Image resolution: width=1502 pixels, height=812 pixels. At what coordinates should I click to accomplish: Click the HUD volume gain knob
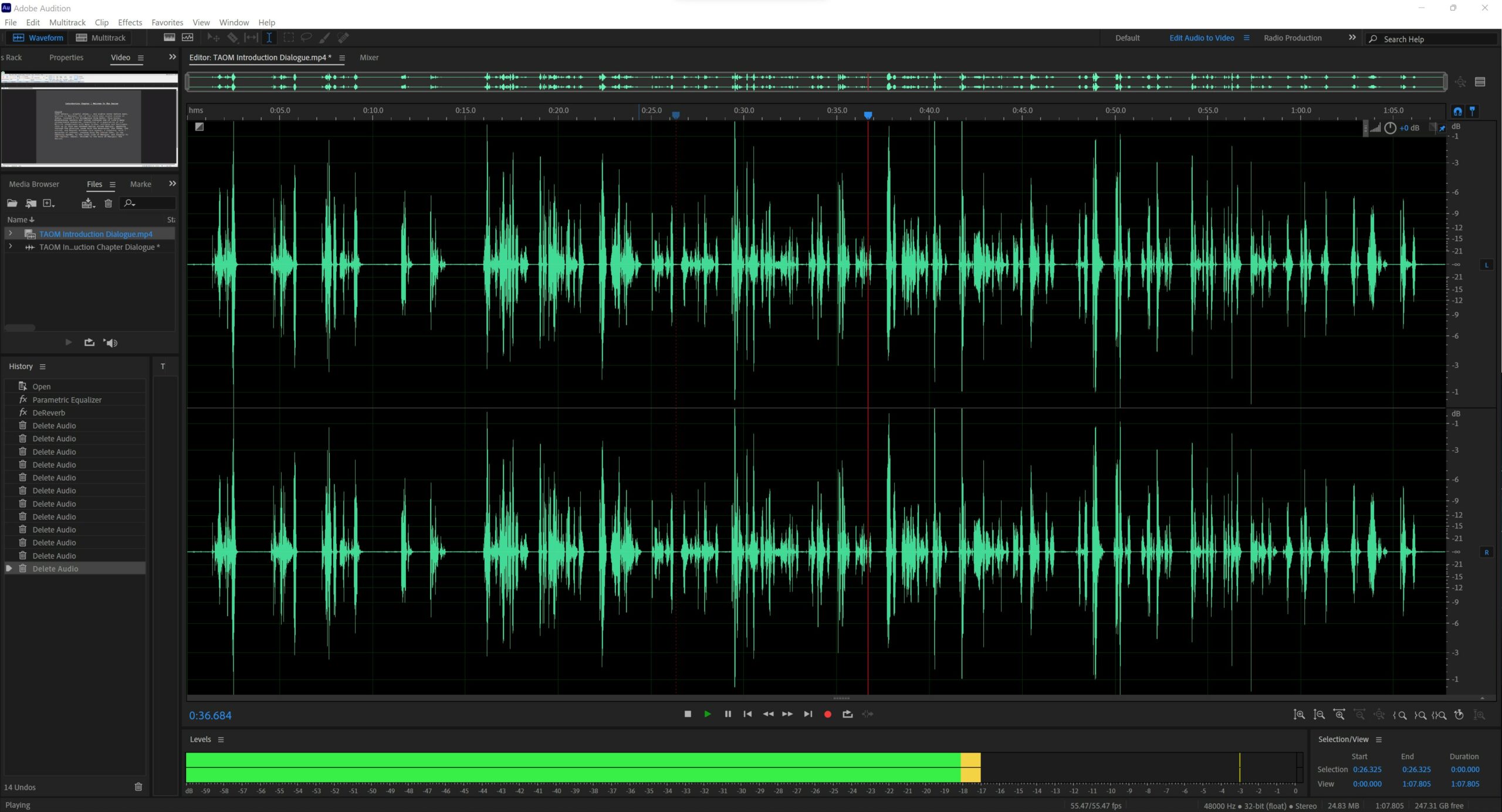pyautogui.click(x=1390, y=128)
